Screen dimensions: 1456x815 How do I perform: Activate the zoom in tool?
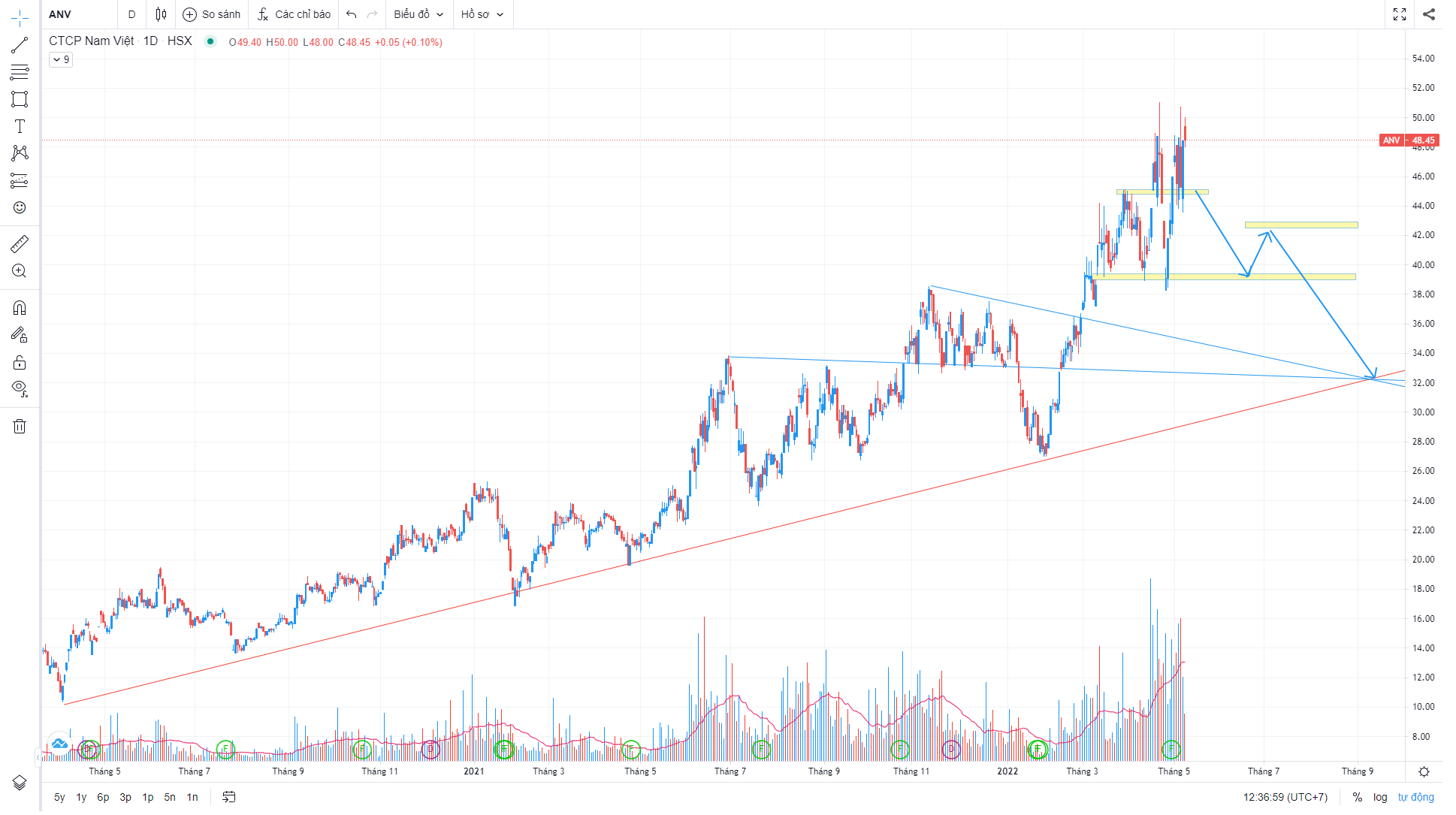coord(20,271)
